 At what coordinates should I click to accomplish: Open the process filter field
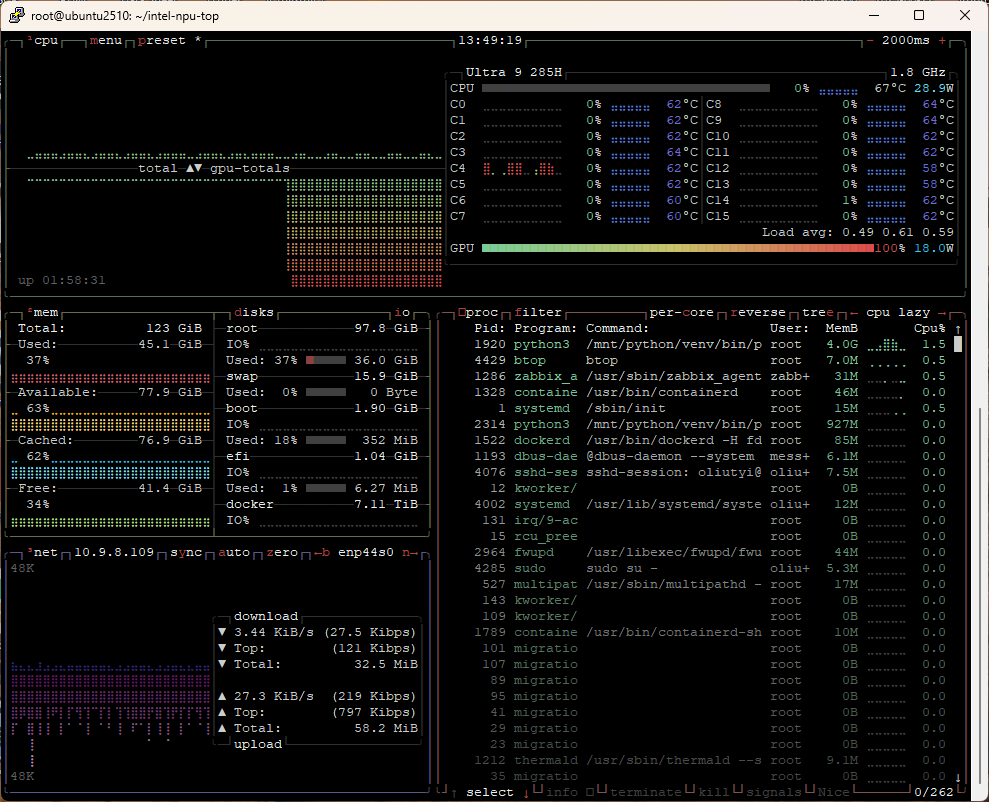[x=537, y=313]
